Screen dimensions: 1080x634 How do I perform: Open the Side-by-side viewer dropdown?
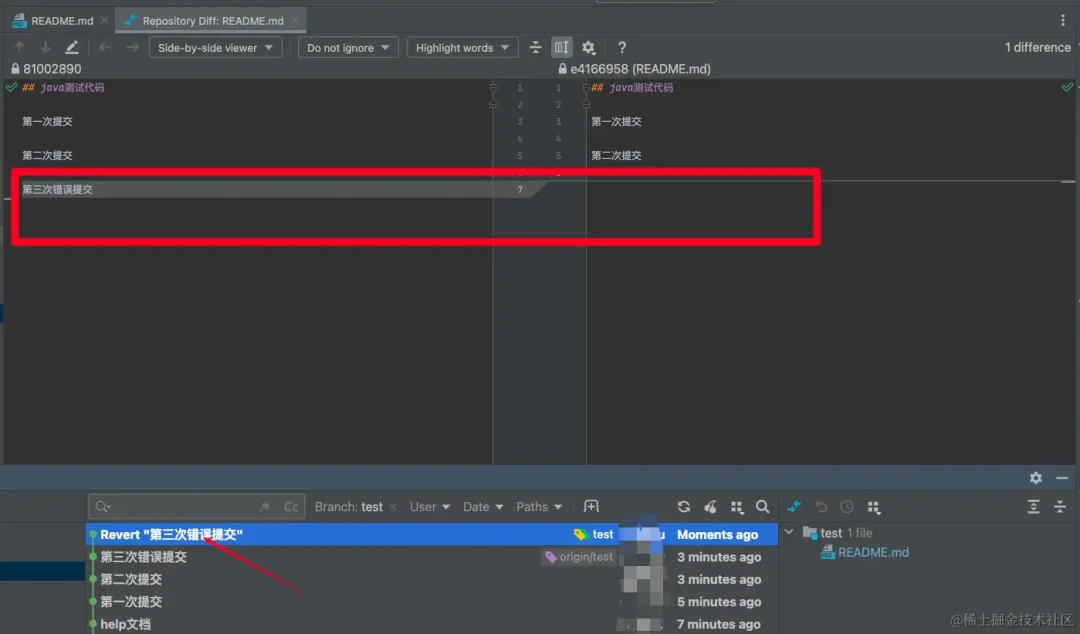pyautogui.click(x=216, y=48)
